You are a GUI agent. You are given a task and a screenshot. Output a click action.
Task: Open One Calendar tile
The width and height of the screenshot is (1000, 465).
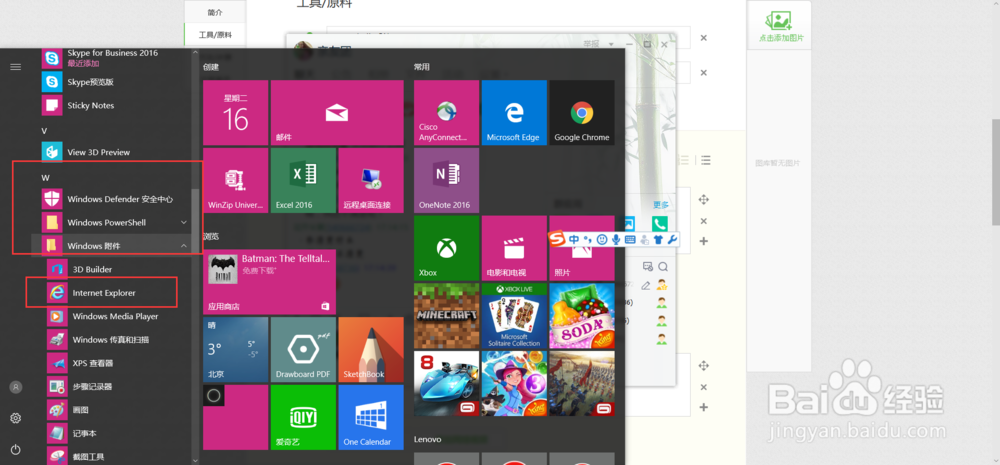371,417
